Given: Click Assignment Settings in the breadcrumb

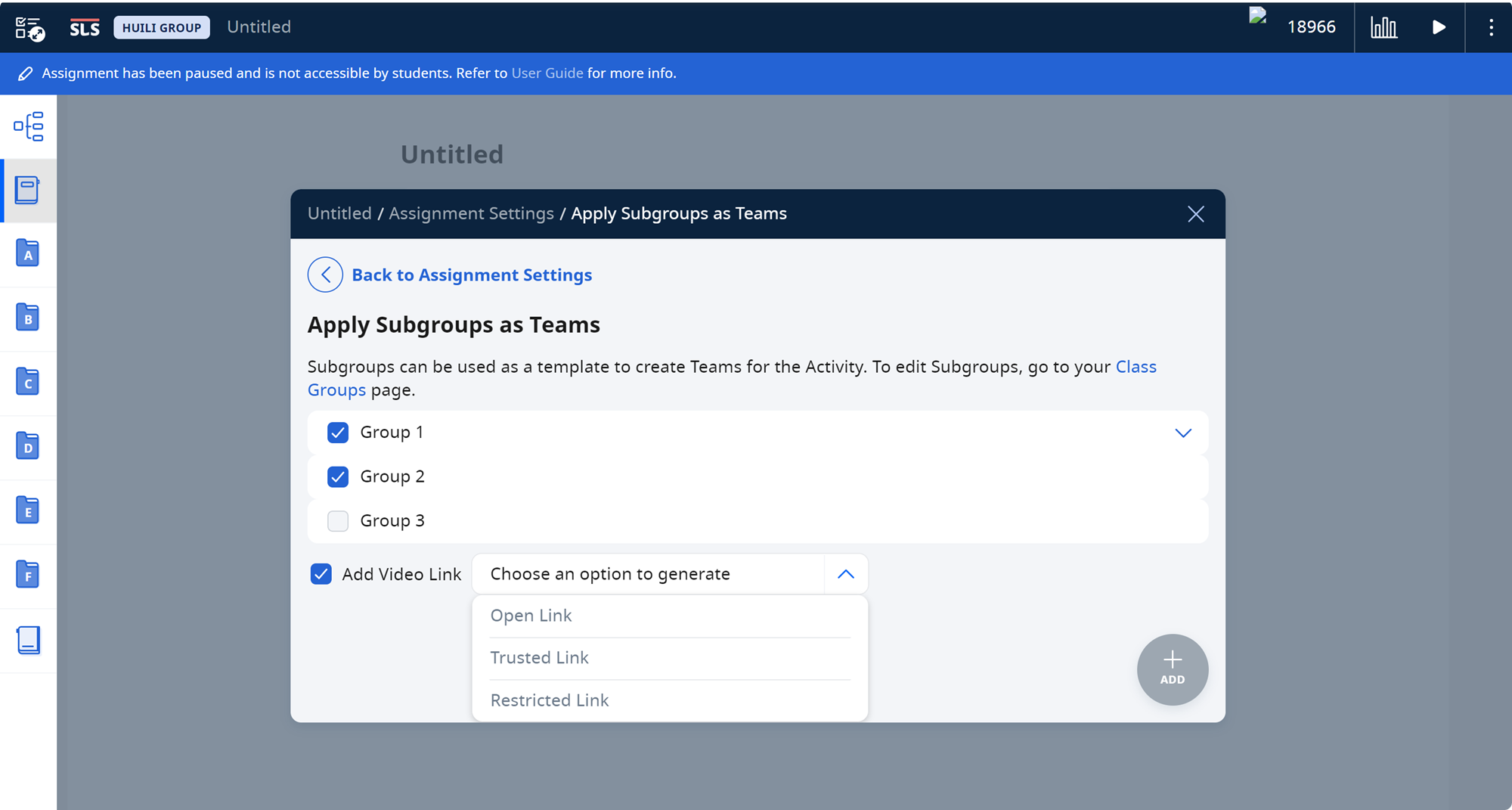Looking at the screenshot, I should pyautogui.click(x=471, y=213).
